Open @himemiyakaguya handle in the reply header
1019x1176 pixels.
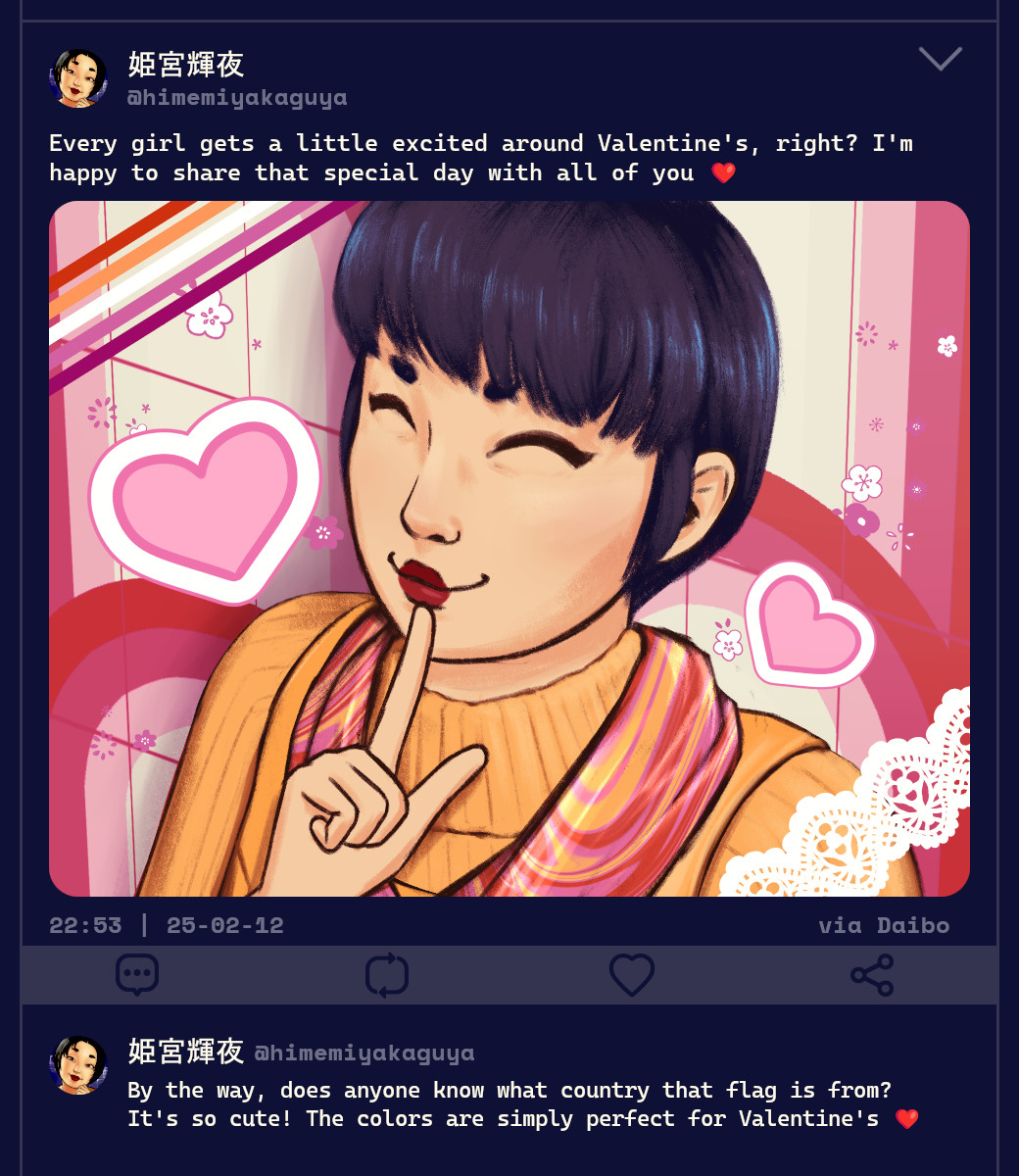364,1053
